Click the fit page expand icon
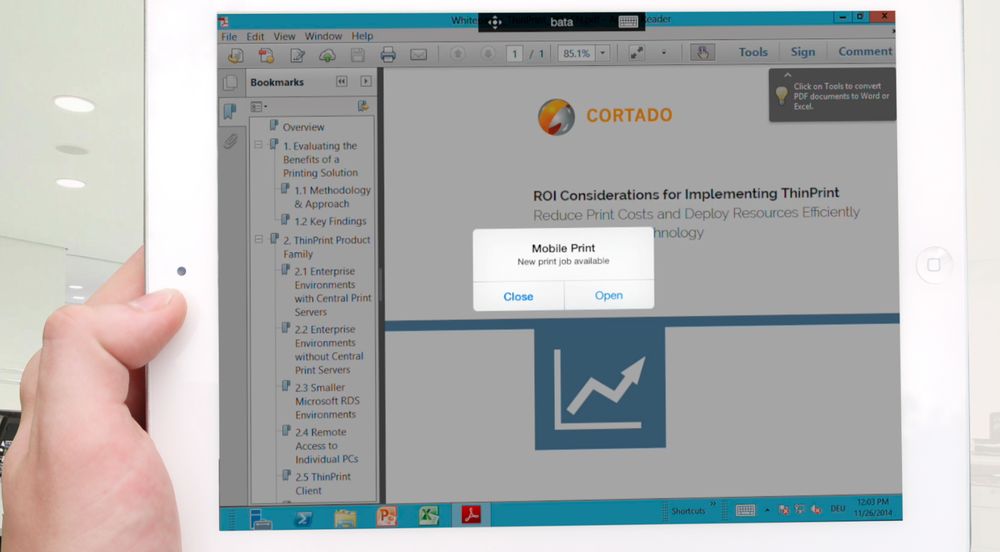The width and height of the screenshot is (1000, 552). [636, 53]
